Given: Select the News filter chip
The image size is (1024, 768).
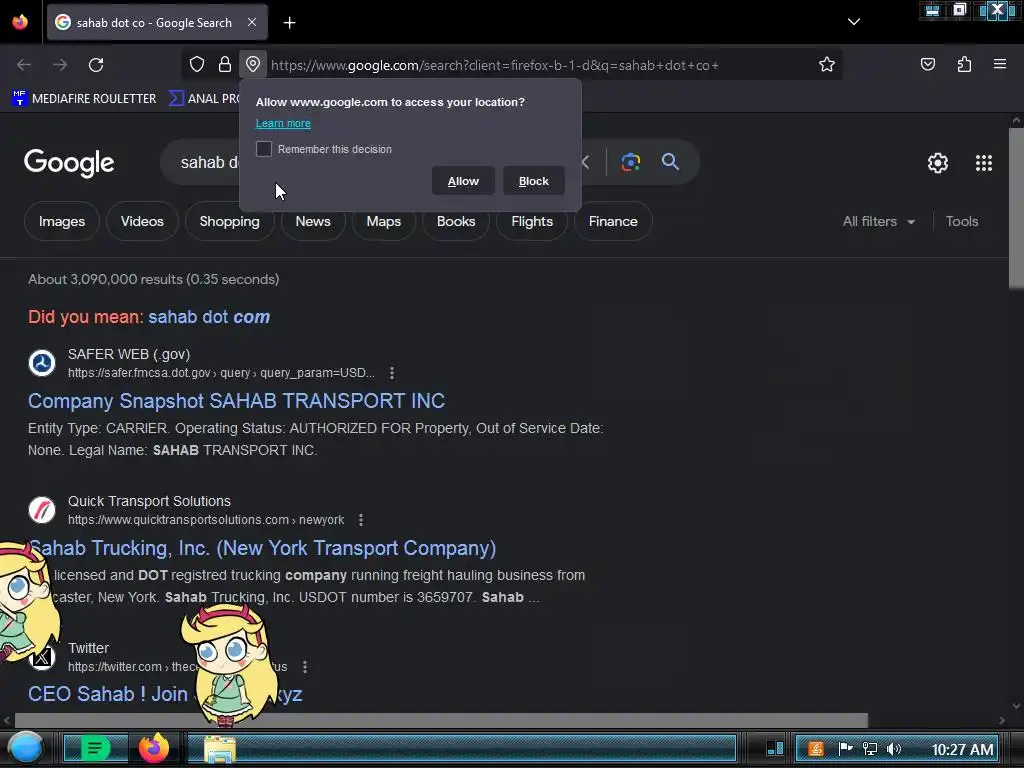Looking at the screenshot, I should coord(313,221).
